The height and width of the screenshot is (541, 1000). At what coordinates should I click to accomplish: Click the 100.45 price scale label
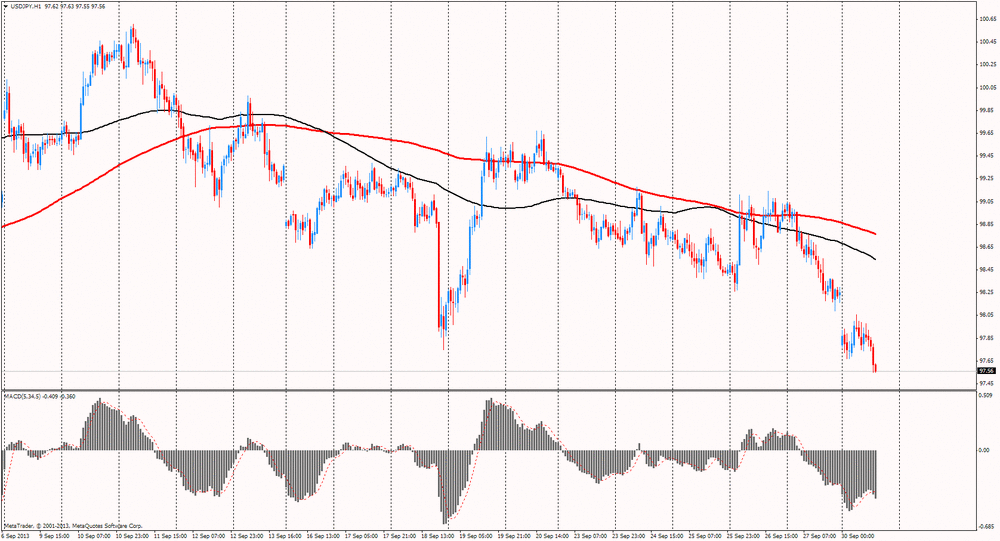click(x=987, y=42)
